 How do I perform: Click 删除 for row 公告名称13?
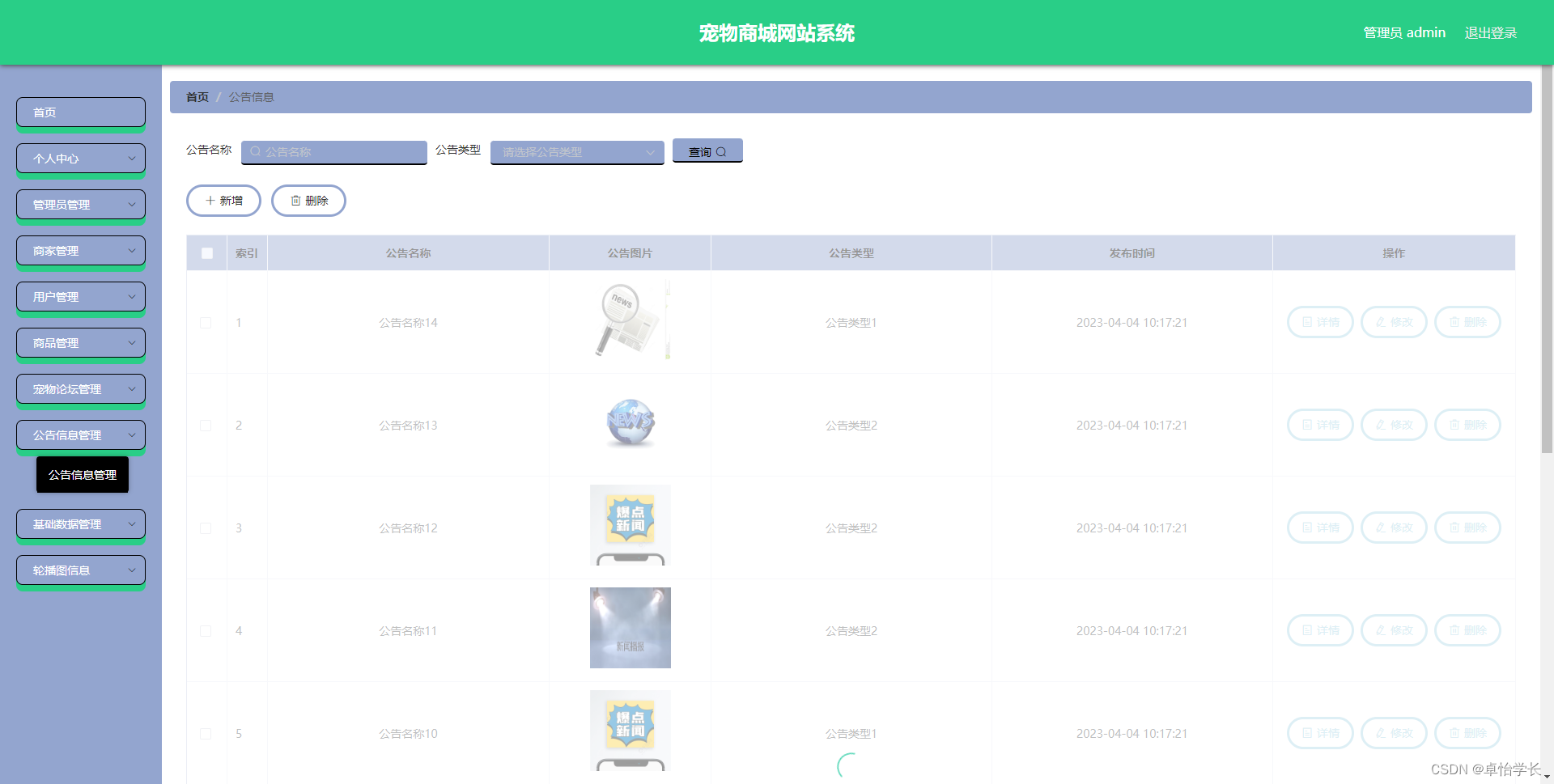tap(1467, 425)
